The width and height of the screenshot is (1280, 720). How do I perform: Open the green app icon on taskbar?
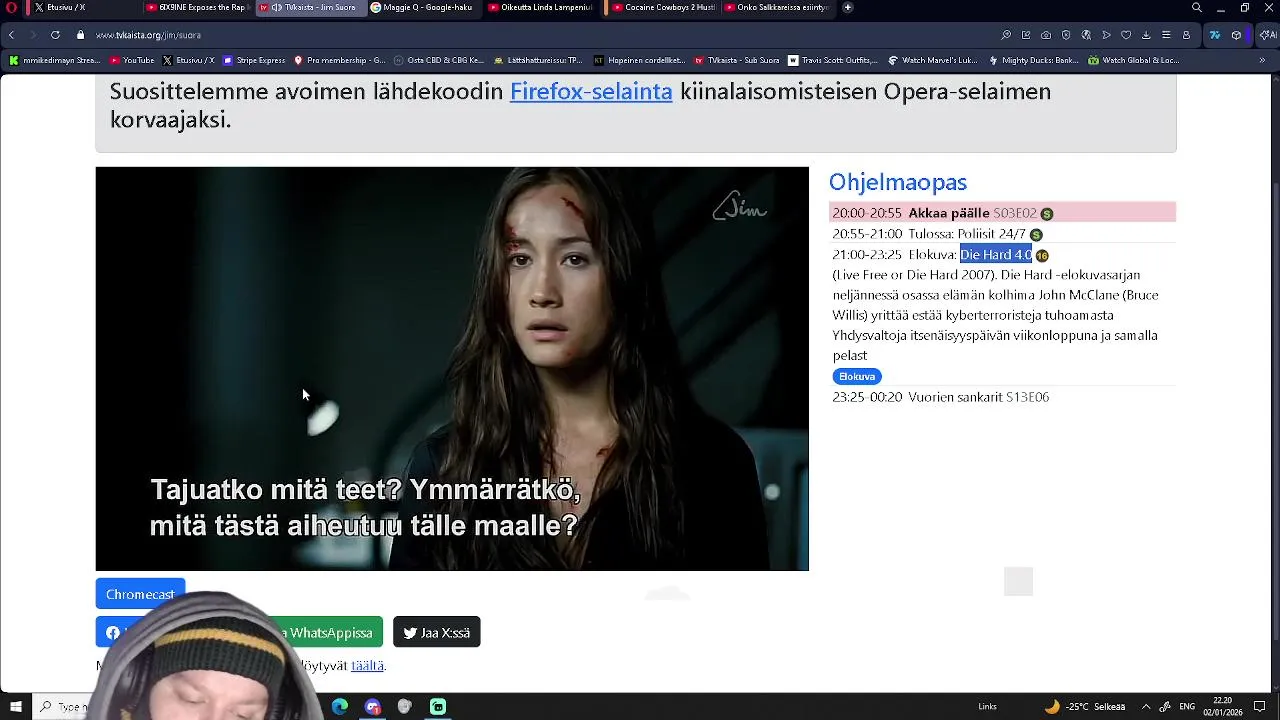pos(438,707)
